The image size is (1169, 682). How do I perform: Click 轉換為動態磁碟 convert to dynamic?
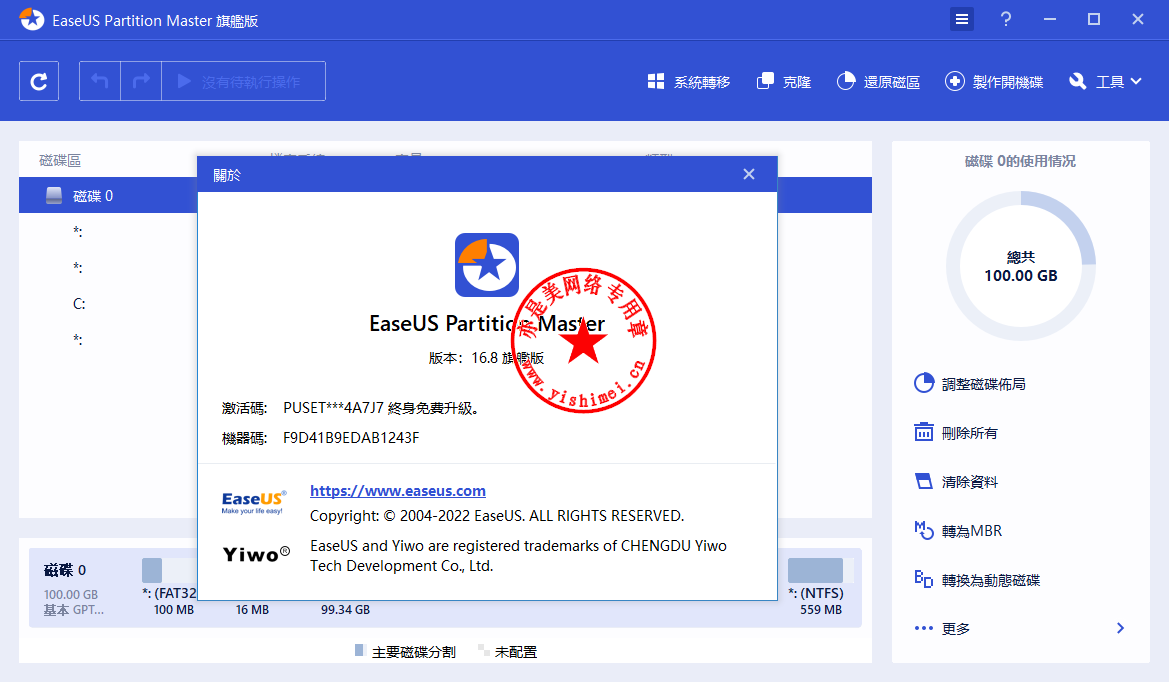977,580
